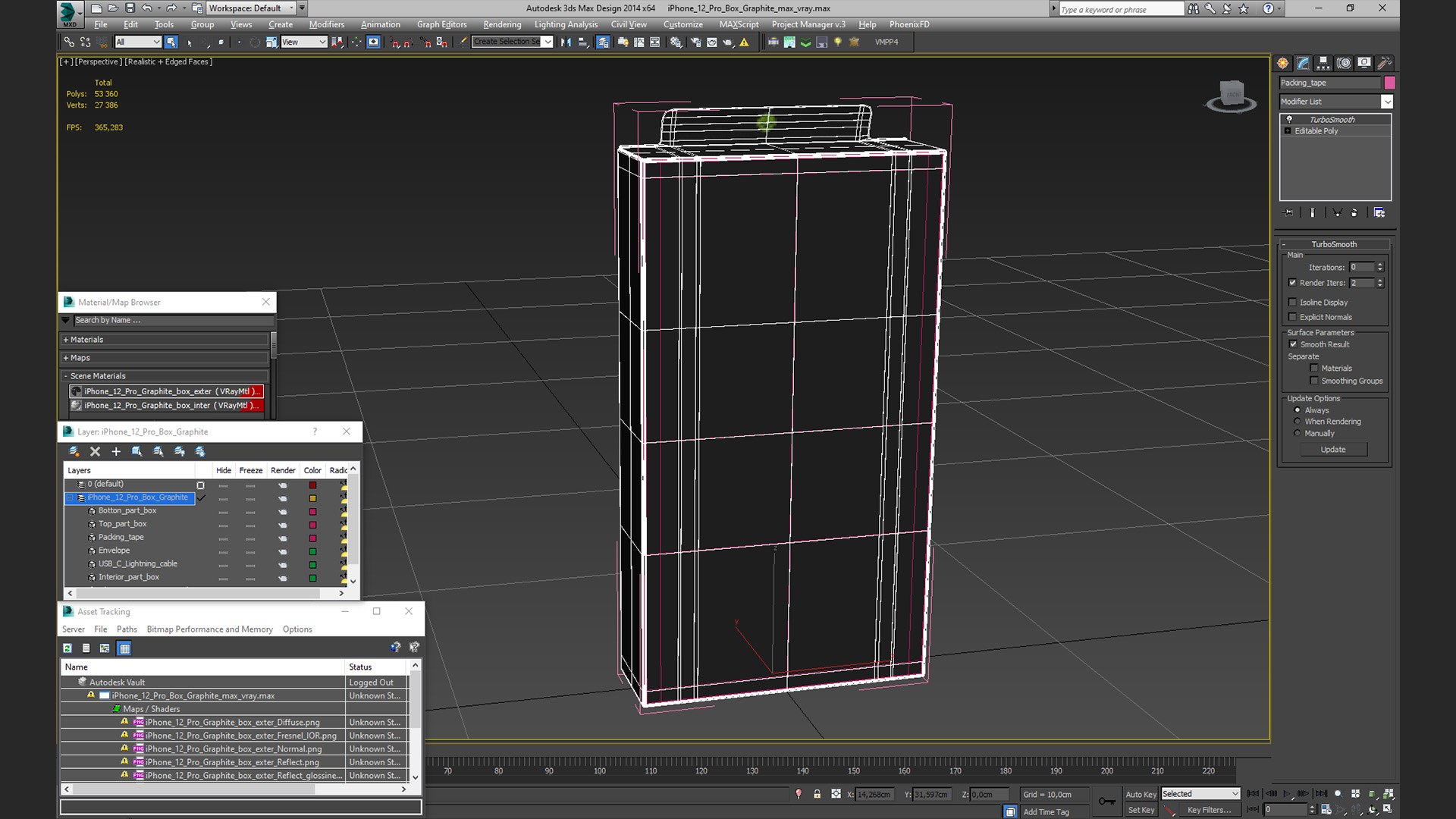Image resolution: width=1456 pixels, height=819 pixels.
Task: Open Paths menu in Asset Tracking
Action: coord(127,629)
